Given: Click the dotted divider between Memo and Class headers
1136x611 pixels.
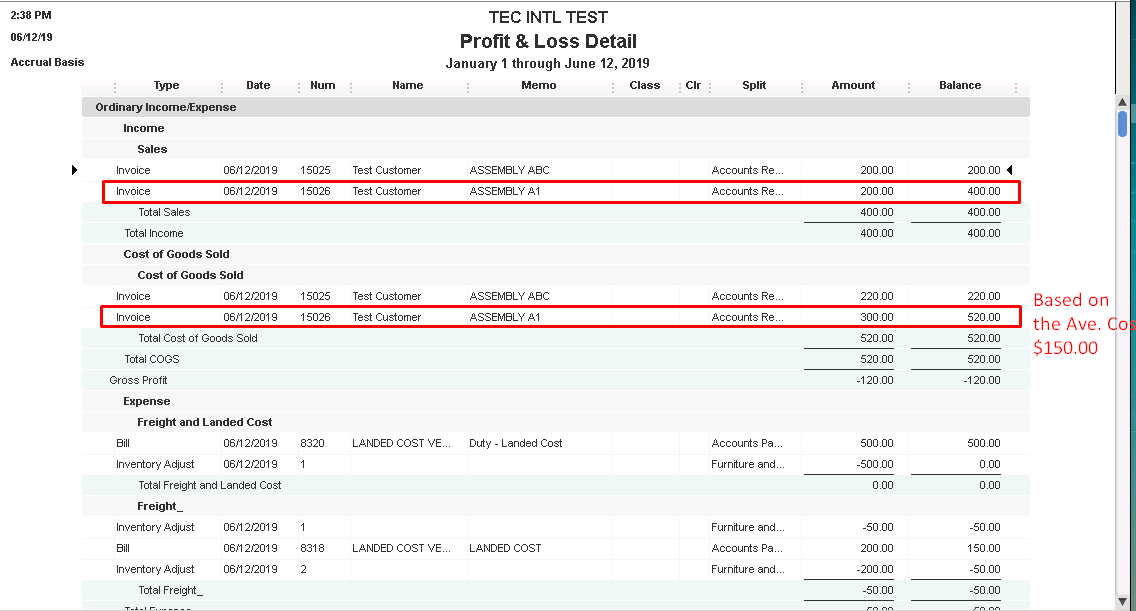Looking at the screenshot, I should (x=613, y=87).
